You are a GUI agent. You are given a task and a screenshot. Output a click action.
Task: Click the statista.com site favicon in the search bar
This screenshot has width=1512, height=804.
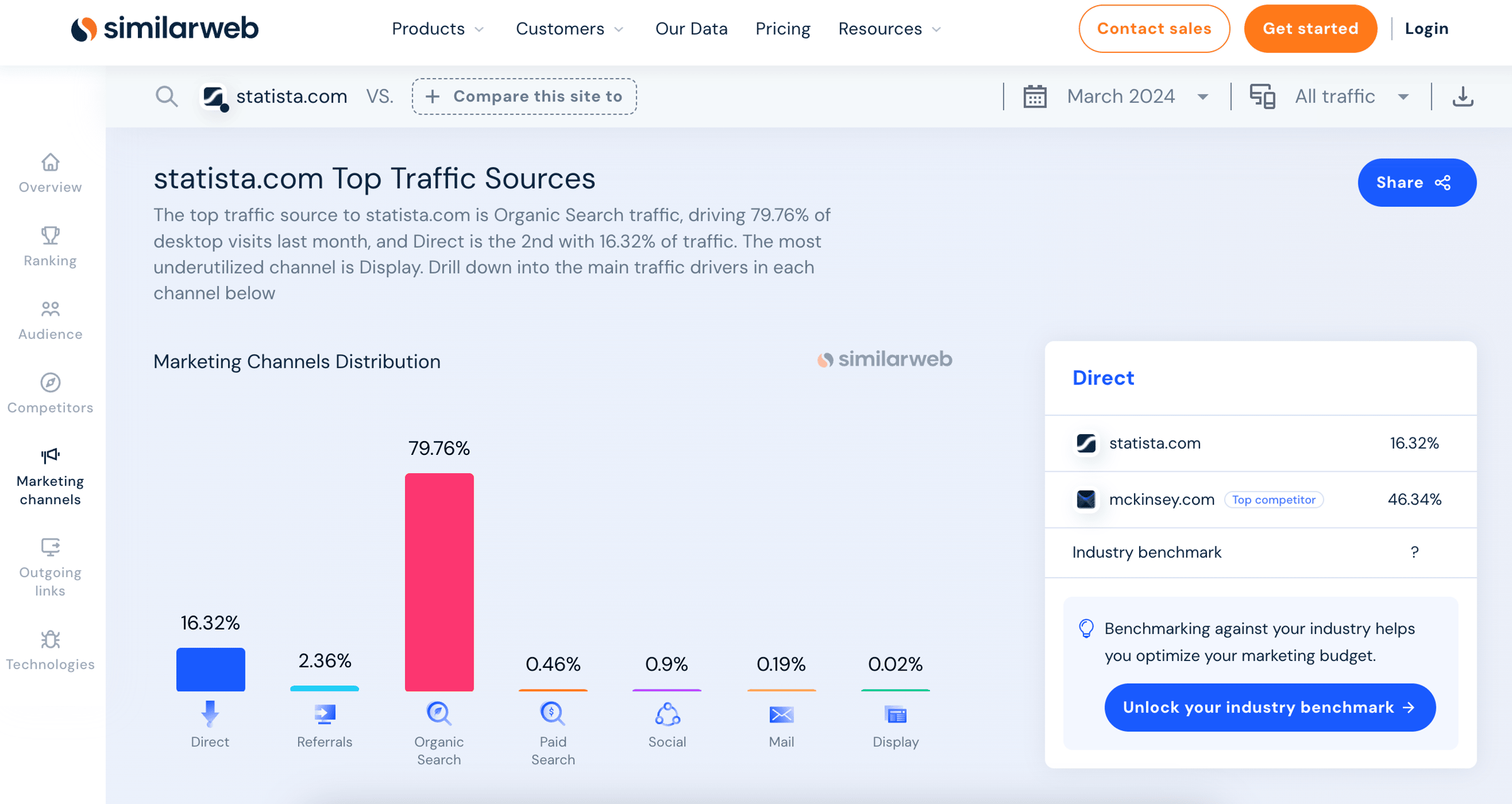214,97
